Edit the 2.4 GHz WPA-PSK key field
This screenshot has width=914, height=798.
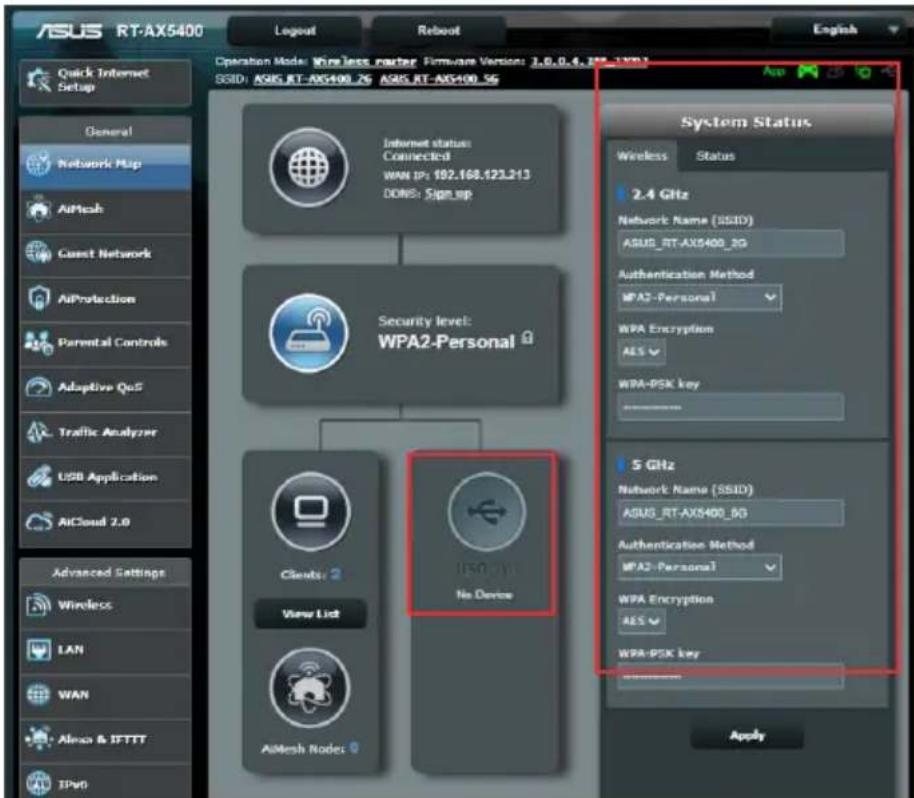731,407
